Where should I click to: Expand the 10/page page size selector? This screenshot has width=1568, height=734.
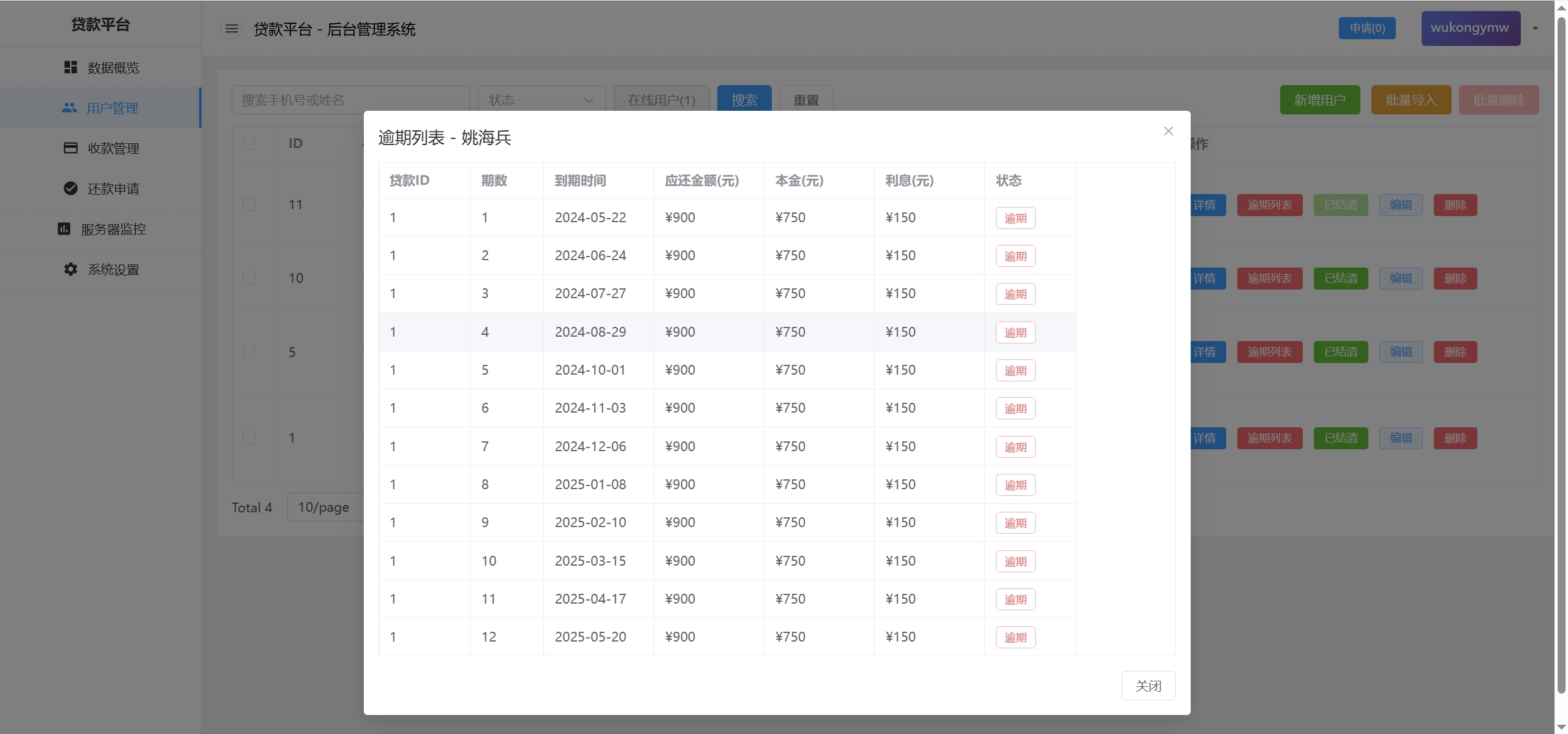(x=325, y=507)
